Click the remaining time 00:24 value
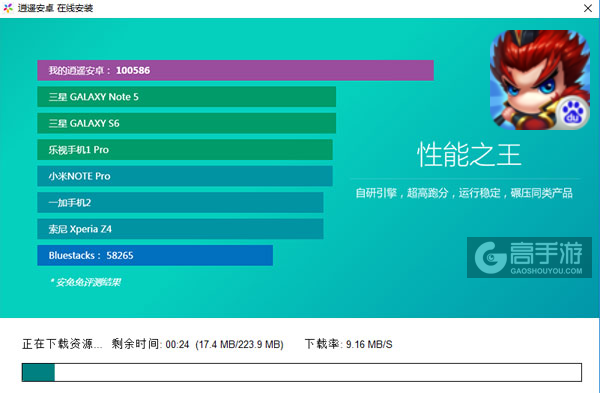This screenshot has height=393, width=600. pos(178,344)
